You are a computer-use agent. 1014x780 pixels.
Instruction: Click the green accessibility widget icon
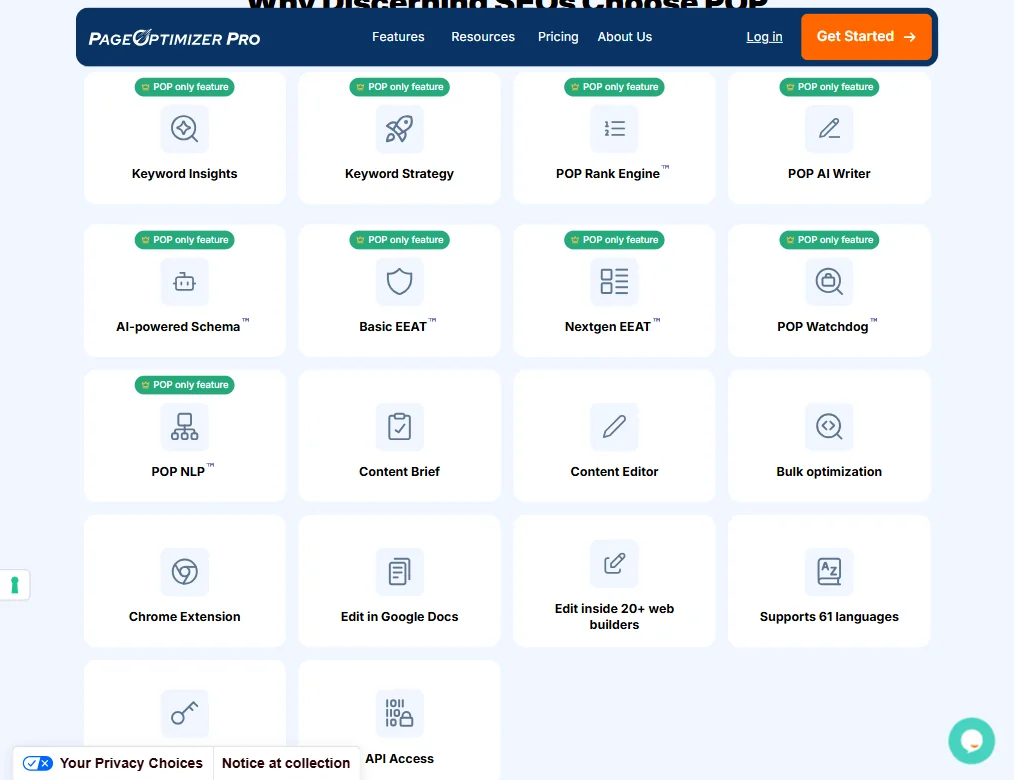tap(15, 585)
